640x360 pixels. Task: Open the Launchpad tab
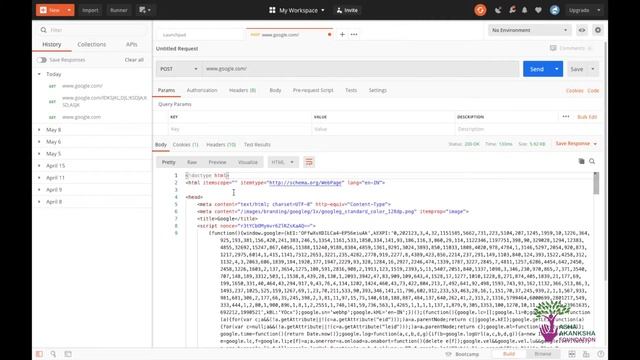(x=175, y=35)
